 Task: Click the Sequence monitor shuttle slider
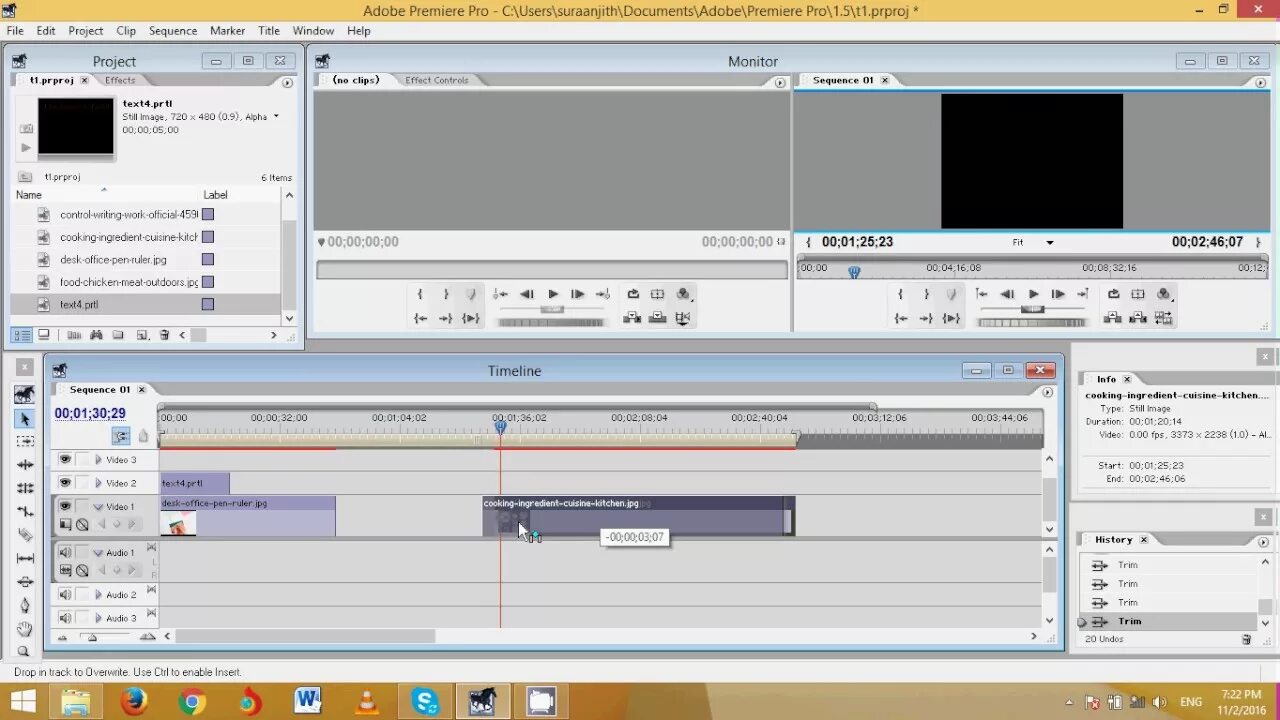[x=1033, y=309]
